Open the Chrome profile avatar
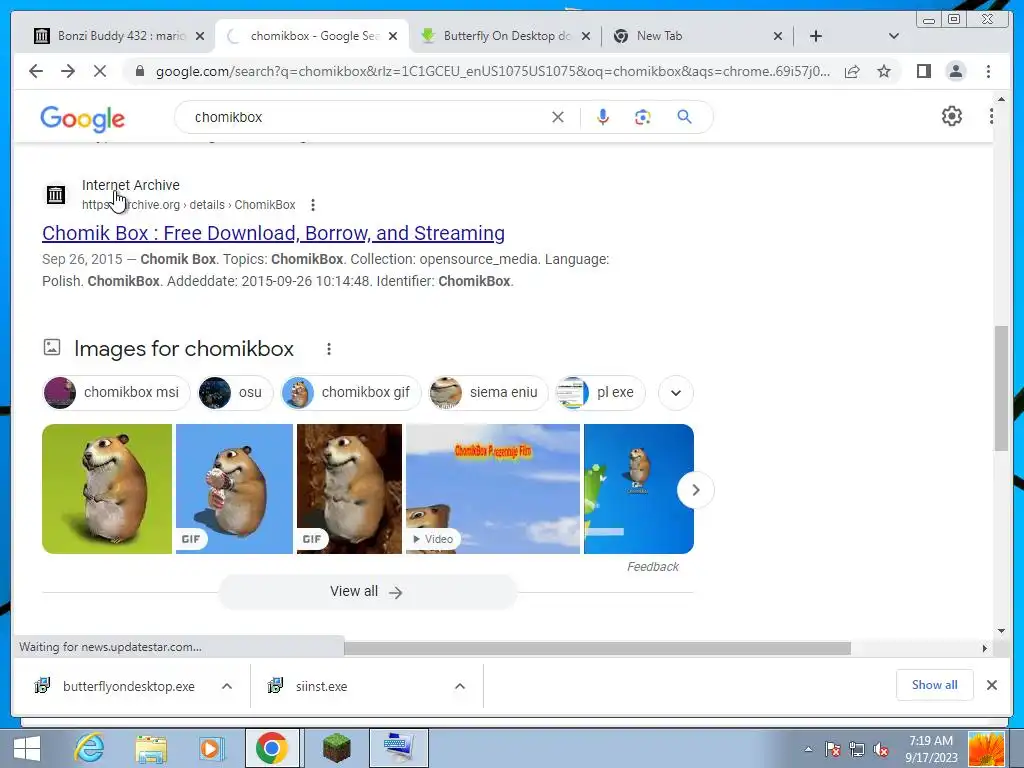The image size is (1024, 768). click(x=955, y=71)
